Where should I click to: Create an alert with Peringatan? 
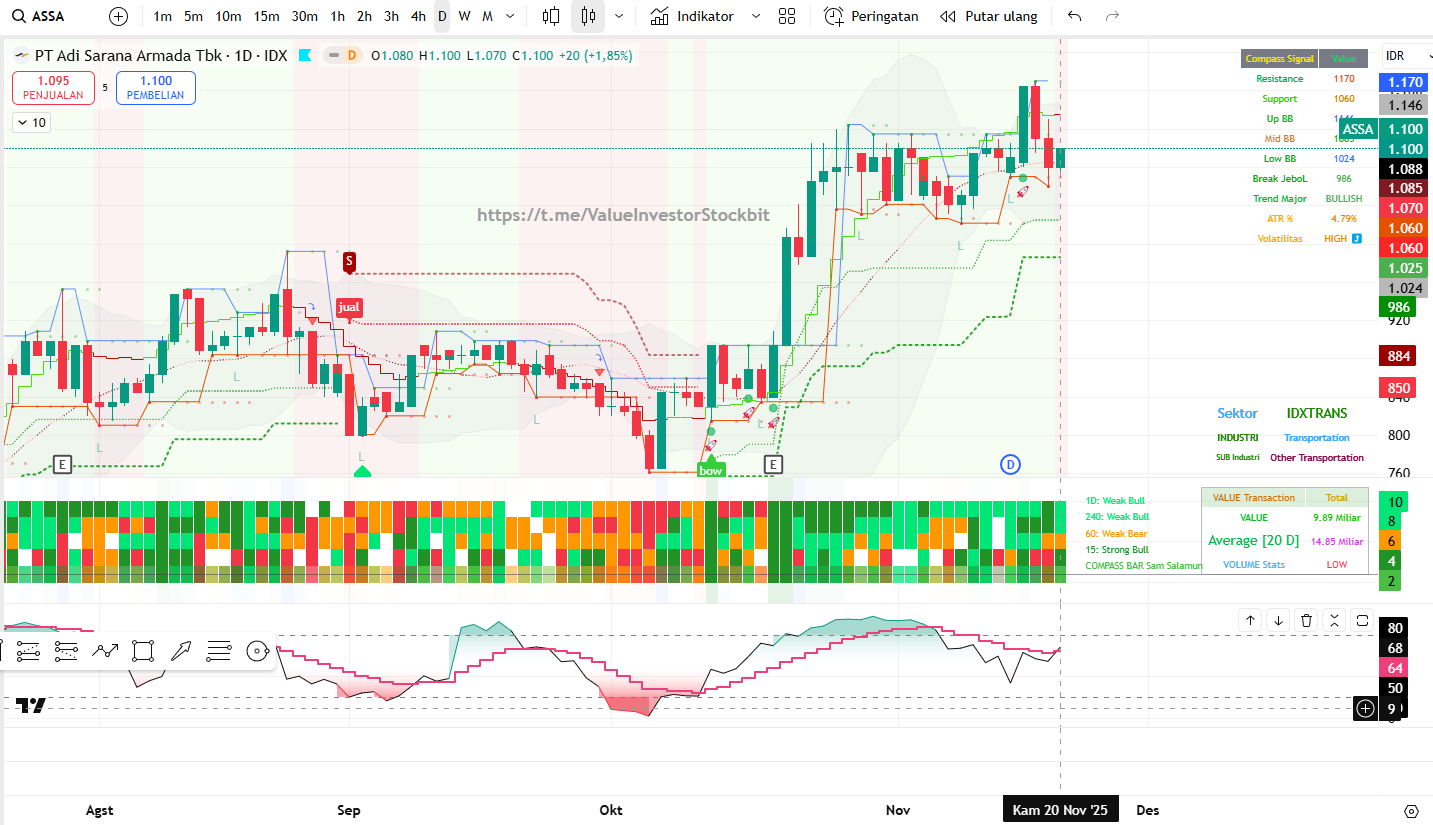[x=871, y=16]
